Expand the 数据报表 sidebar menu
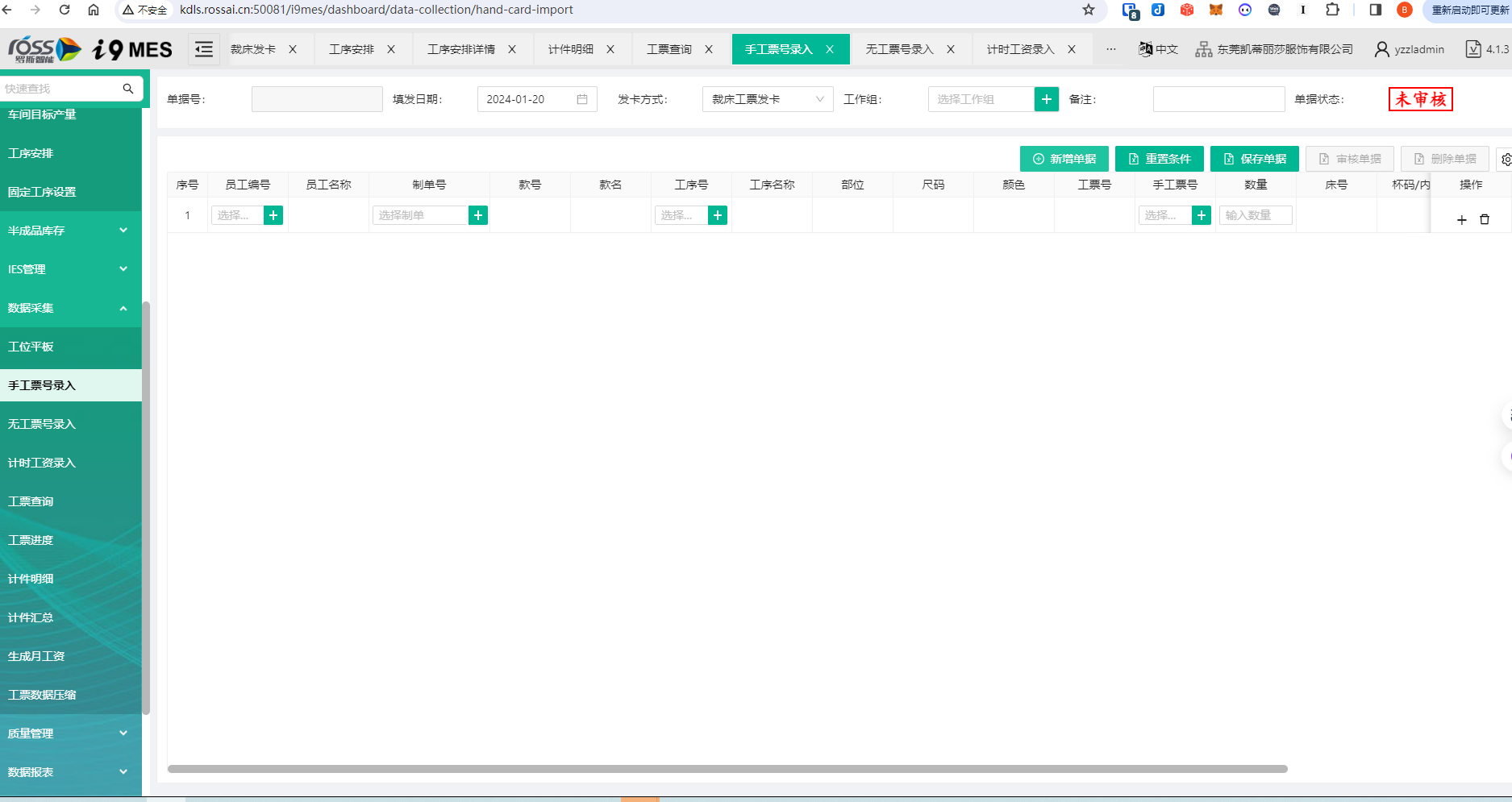The height and width of the screenshot is (802, 1512). [71, 772]
